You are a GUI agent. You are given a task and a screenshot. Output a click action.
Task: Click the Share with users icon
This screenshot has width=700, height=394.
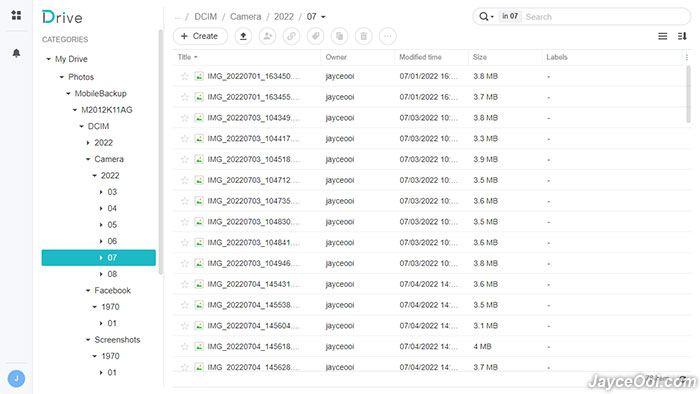[267, 36]
